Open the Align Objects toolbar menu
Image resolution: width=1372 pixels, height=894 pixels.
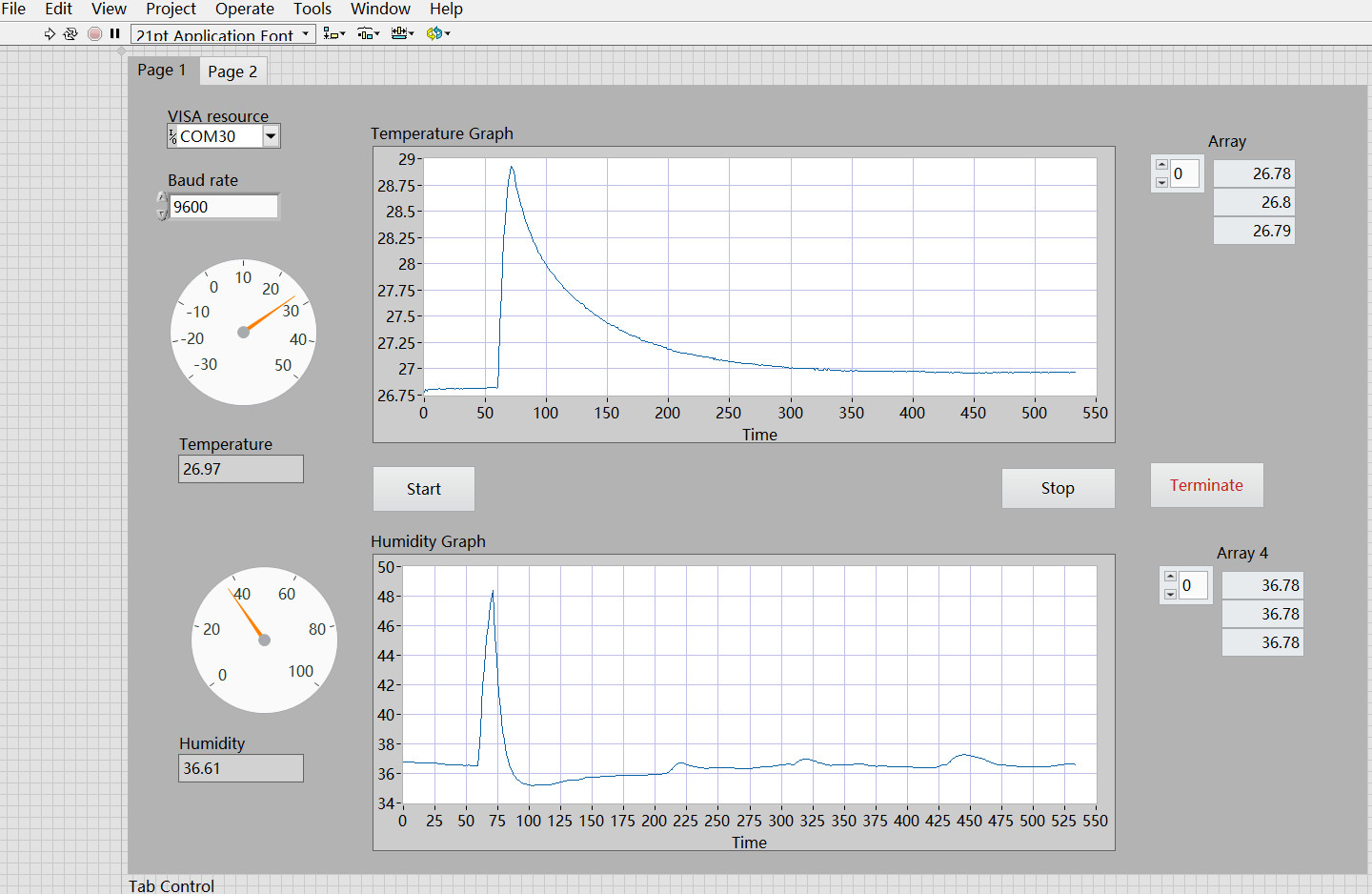334,33
